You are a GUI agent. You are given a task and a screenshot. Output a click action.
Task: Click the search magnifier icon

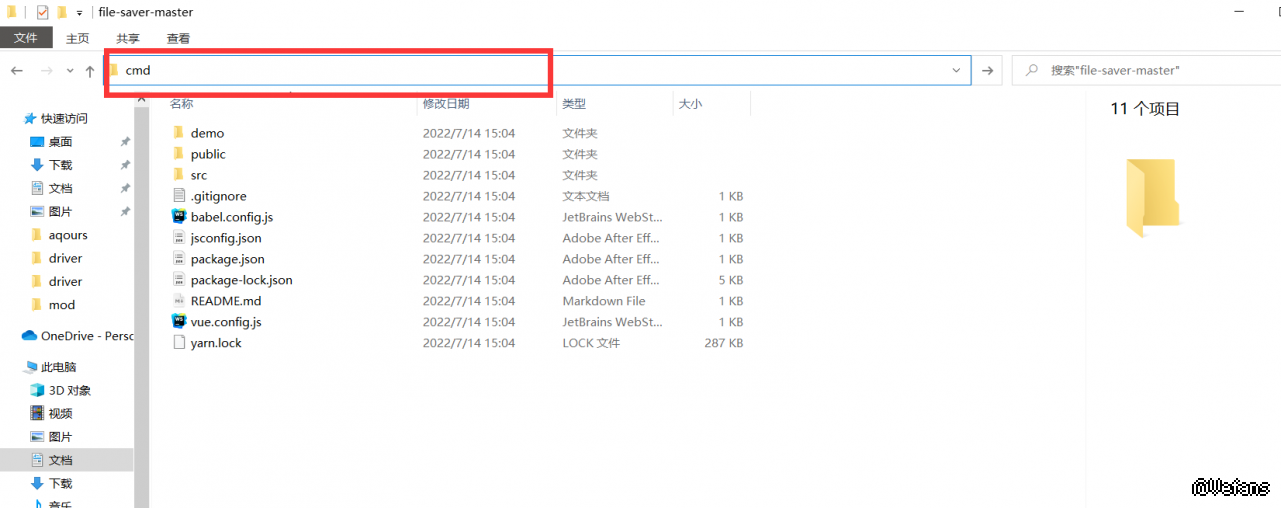point(1030,70)
